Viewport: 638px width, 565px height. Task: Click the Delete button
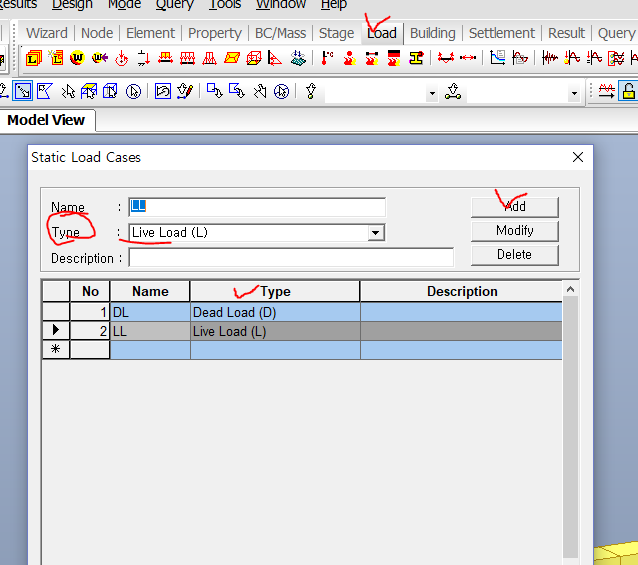point(515,255)
